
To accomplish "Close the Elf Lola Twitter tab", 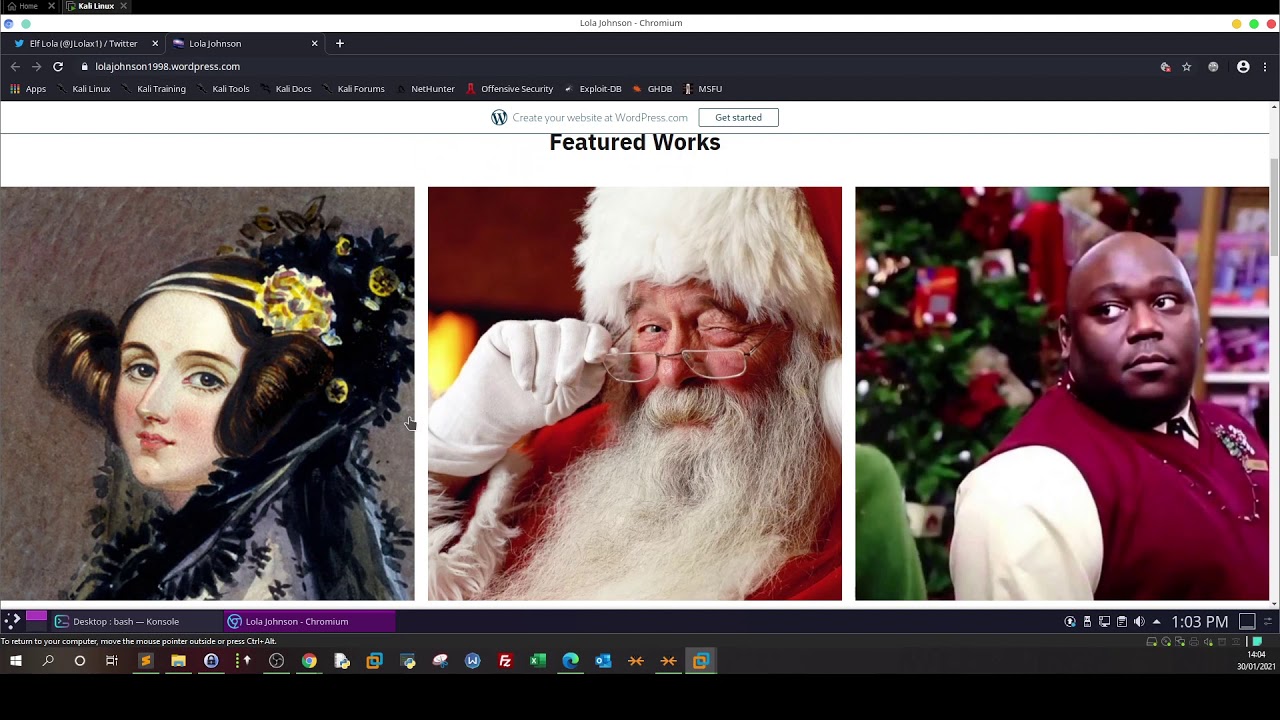I will [x=155, y=44].
